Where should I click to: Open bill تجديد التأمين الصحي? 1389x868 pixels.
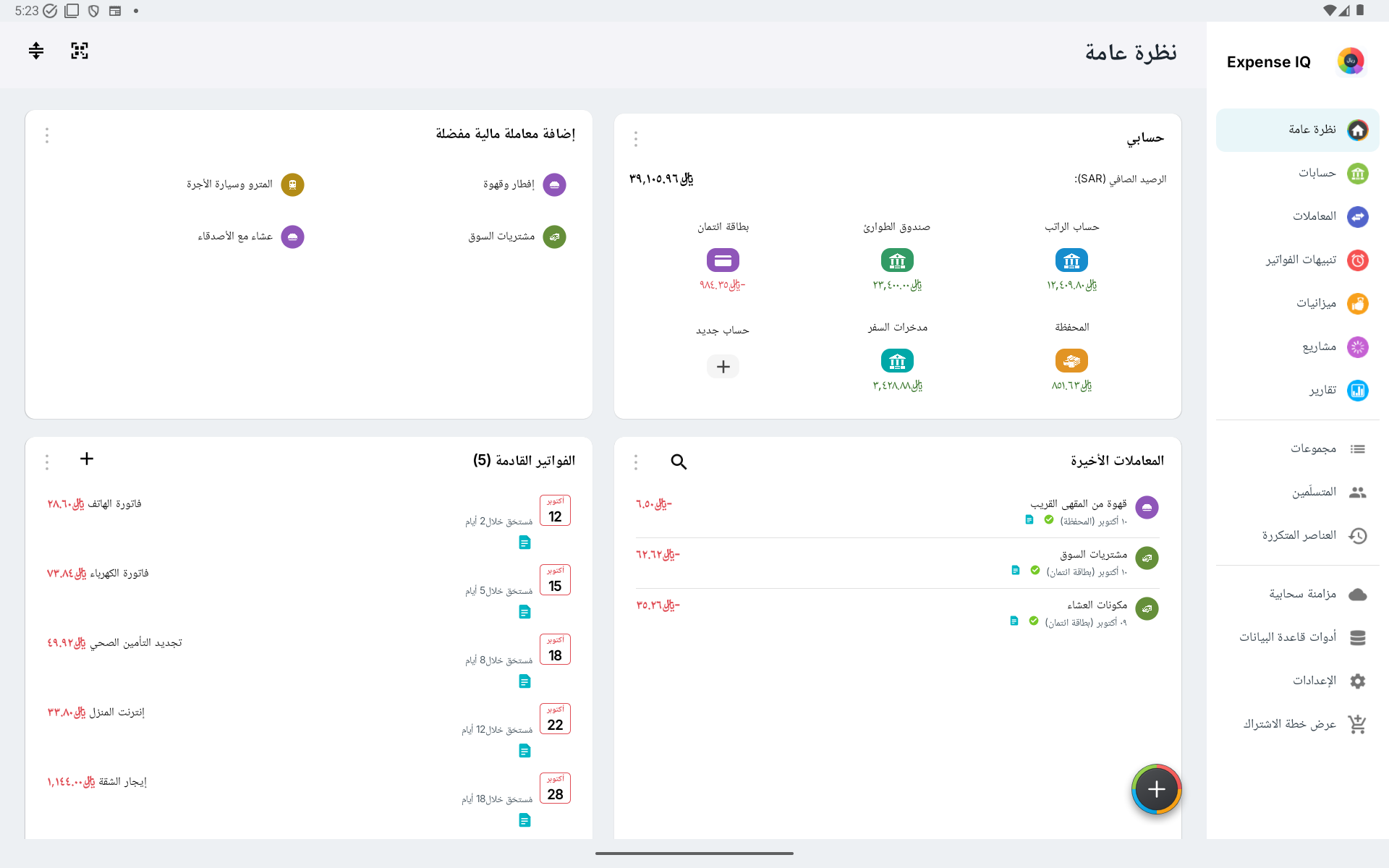click(309, 661)
